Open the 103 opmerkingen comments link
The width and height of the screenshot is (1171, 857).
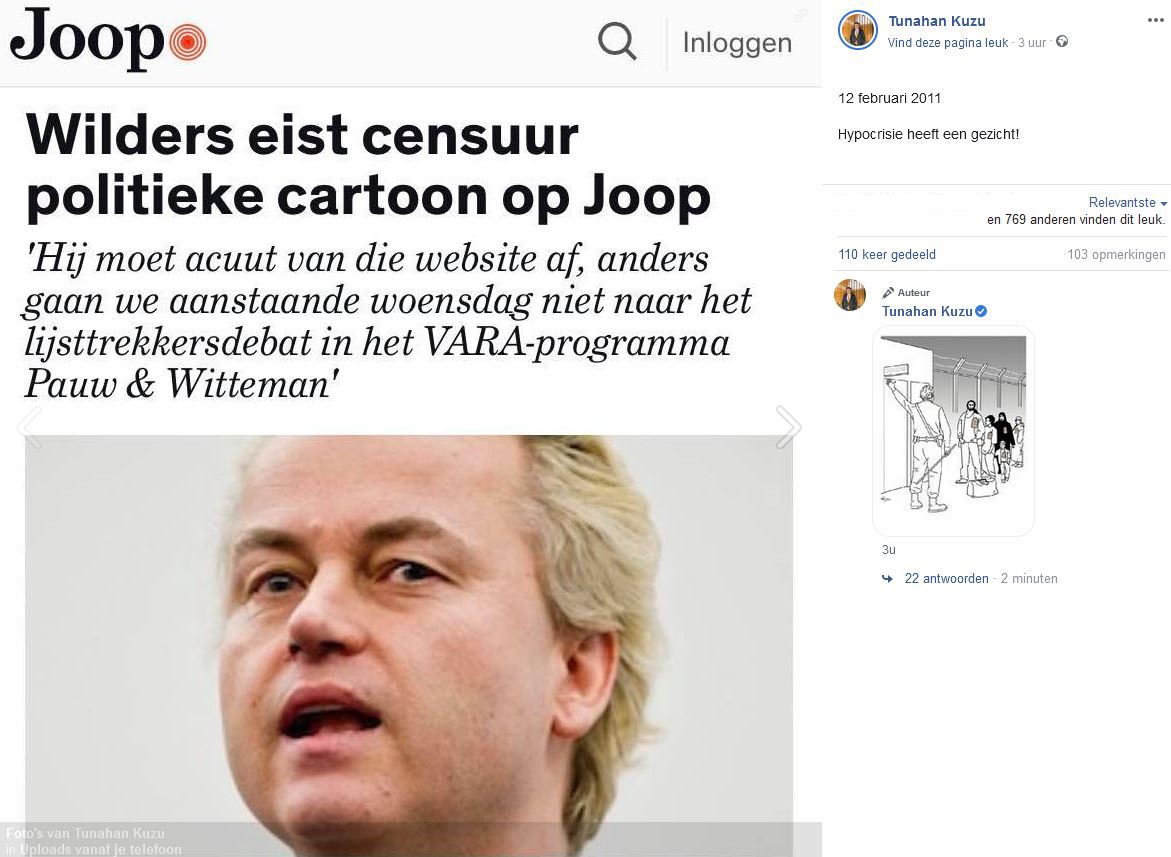1116,255
